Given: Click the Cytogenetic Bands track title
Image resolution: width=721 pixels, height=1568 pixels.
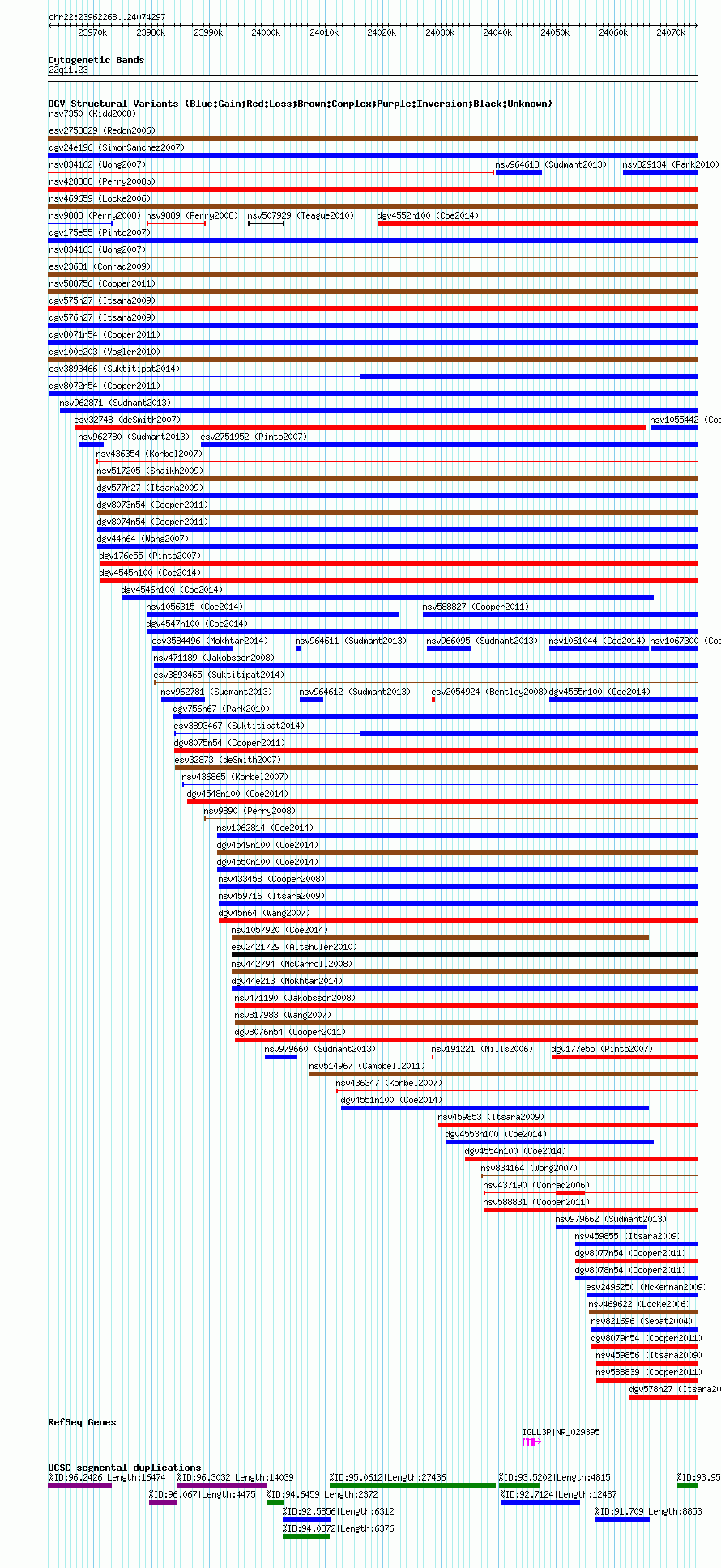Looking at the screenshot, I should (x=96, y=60).
